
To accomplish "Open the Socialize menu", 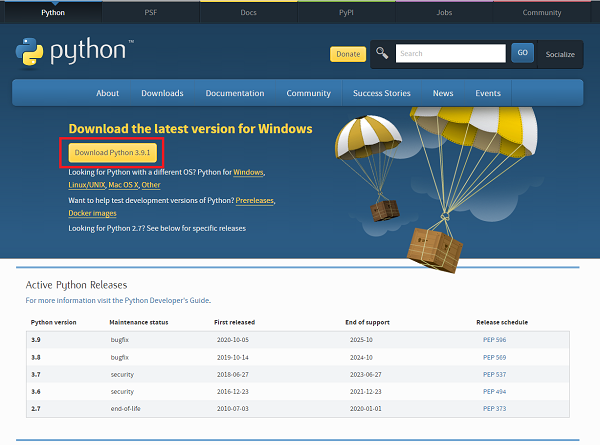I will point(560,54).
